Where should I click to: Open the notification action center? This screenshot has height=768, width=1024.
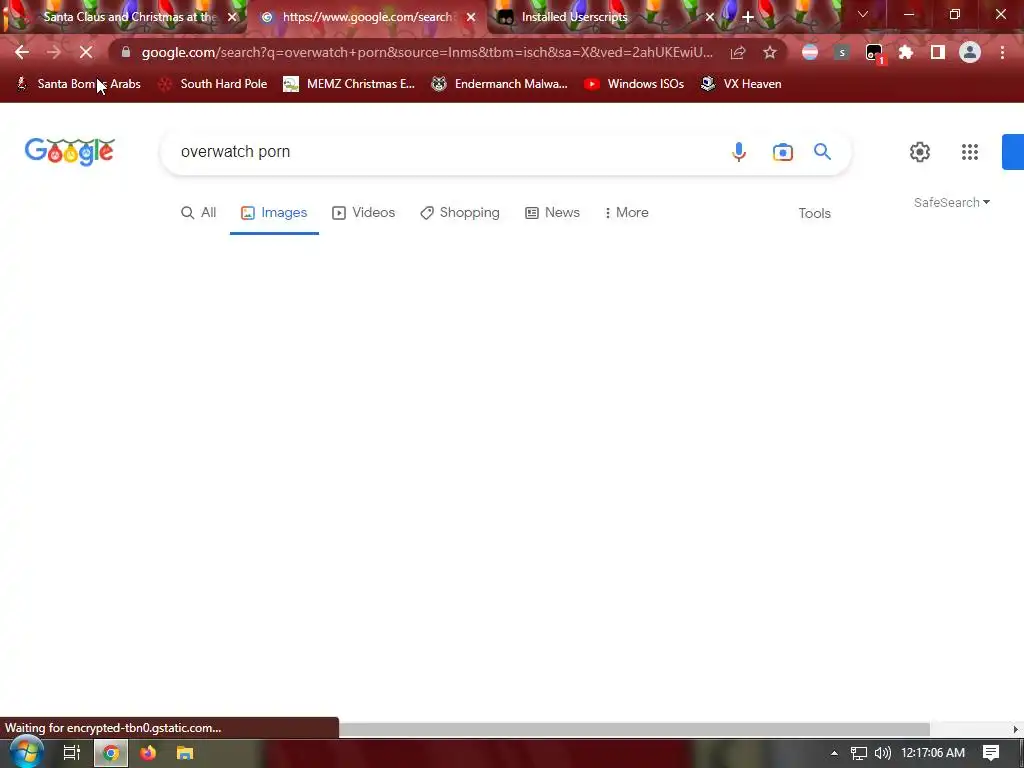(x=991, y=753)
